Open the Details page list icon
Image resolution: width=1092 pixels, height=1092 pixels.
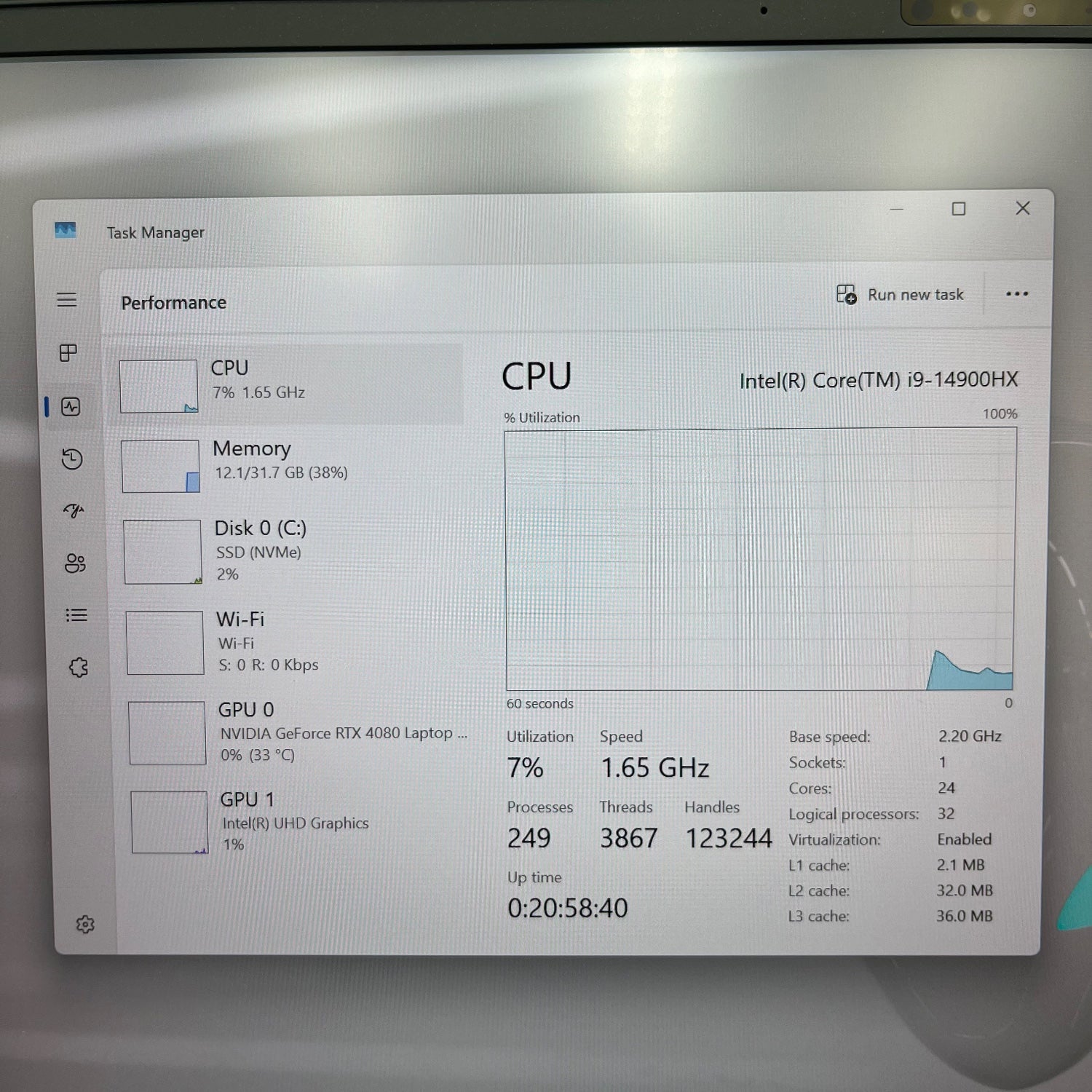pos(76,615)
